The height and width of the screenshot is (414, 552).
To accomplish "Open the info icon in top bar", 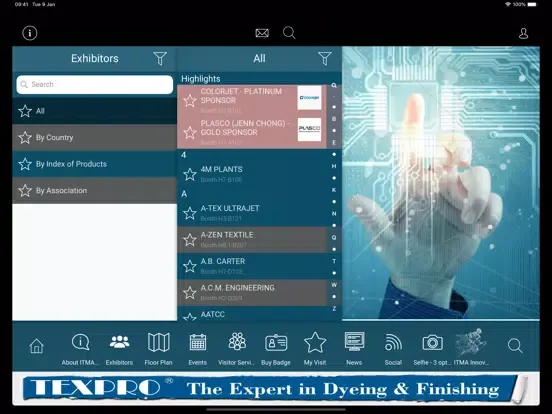I will click(30, 33).
